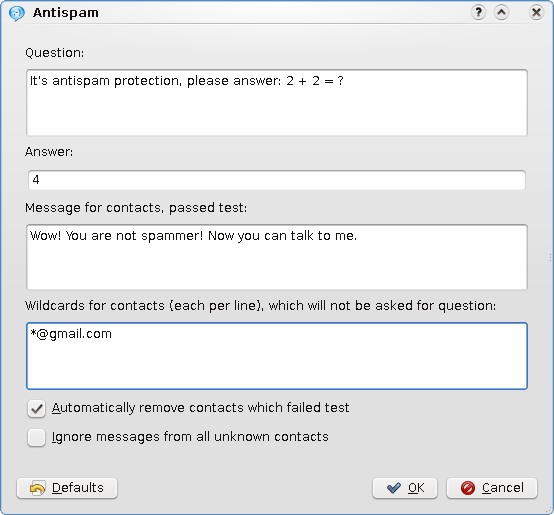Open context help with the question mark button
The image size is (554, 515).
click(x=478, y=13)
